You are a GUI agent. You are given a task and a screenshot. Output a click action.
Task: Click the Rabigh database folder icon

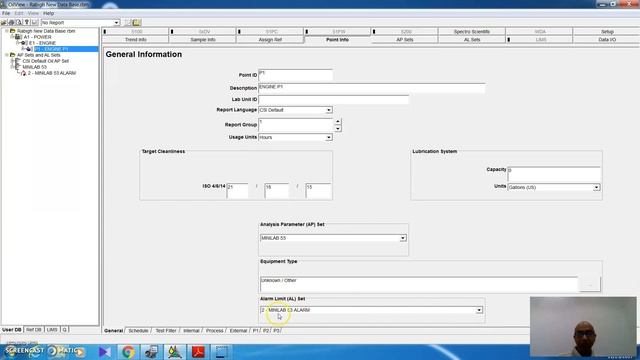click(12, 31)
